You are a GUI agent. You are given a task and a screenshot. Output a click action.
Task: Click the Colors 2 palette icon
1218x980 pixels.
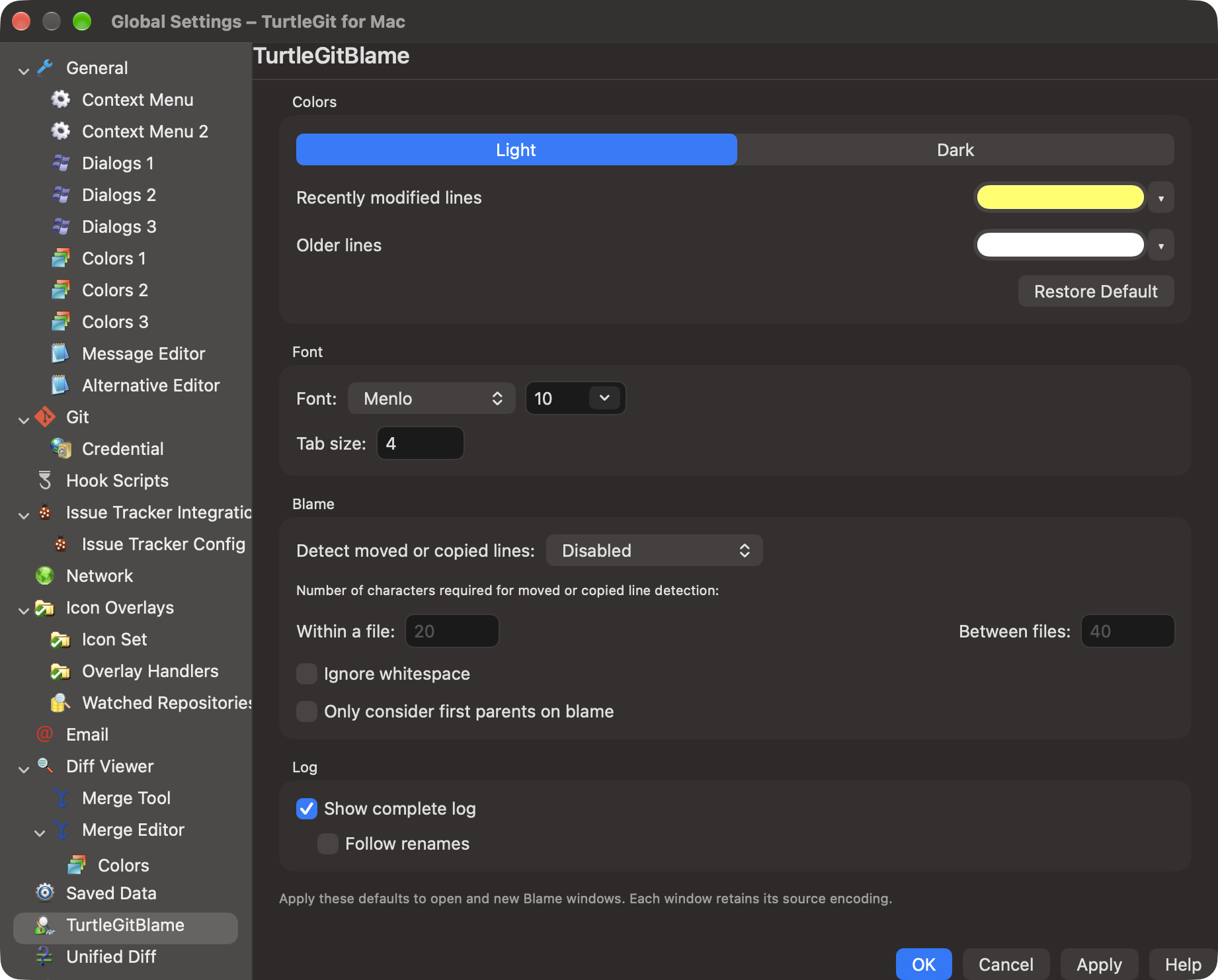tap(61, 290)
